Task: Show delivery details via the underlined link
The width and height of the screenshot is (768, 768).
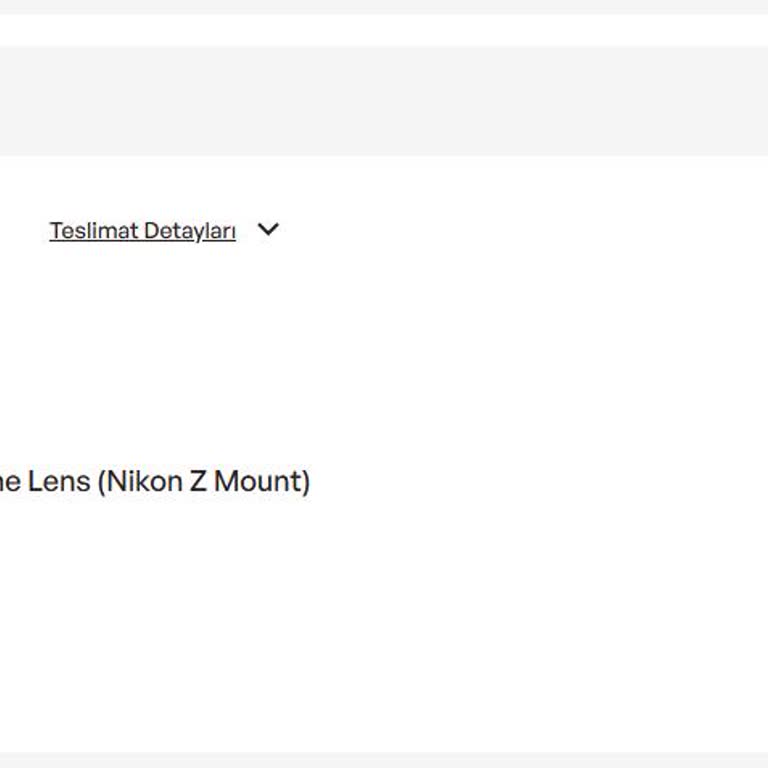Action: click(x=142, y=231)
